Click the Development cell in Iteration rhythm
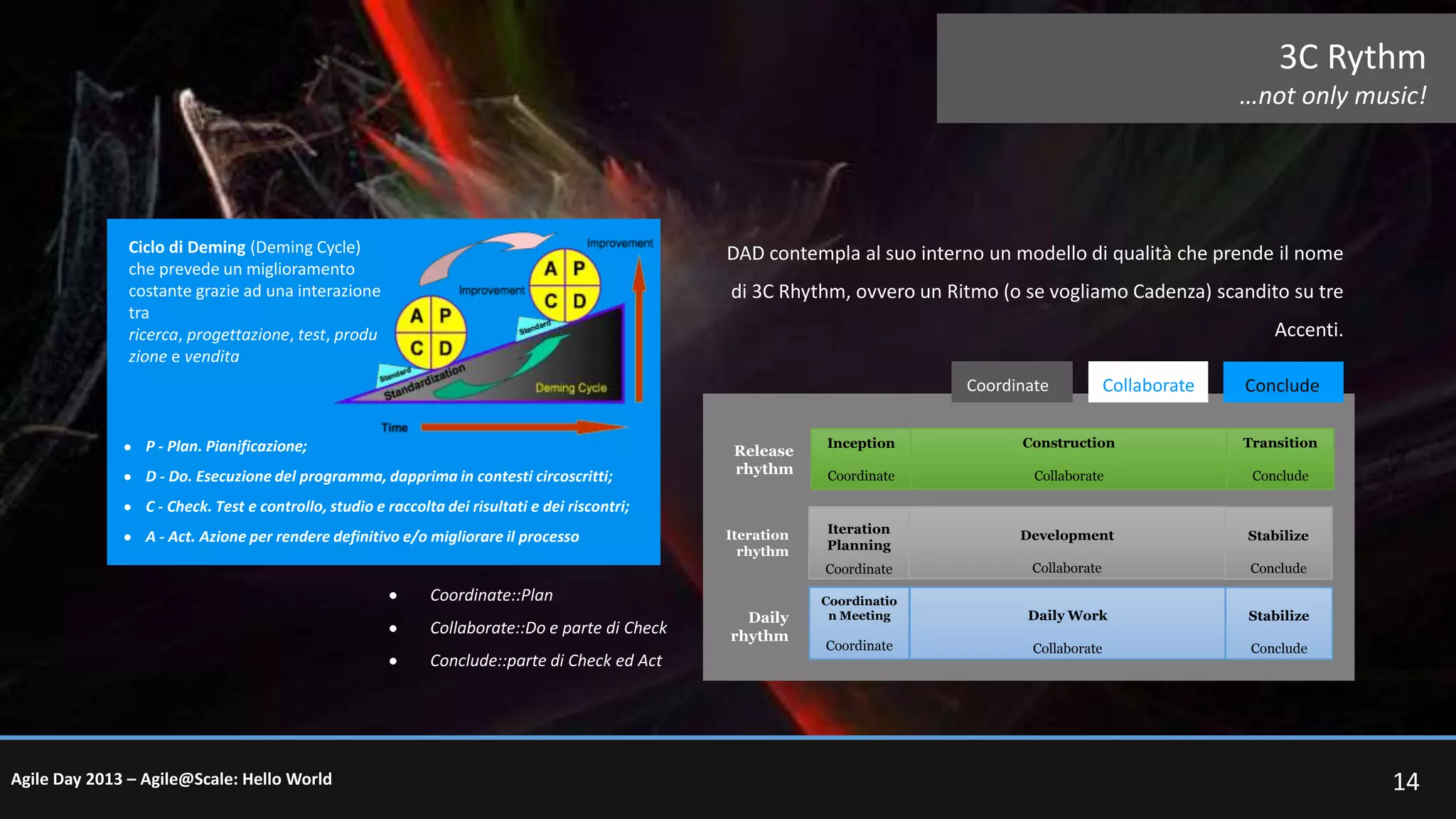This screenshot has height=819, width=1456. coord(1067,543)
